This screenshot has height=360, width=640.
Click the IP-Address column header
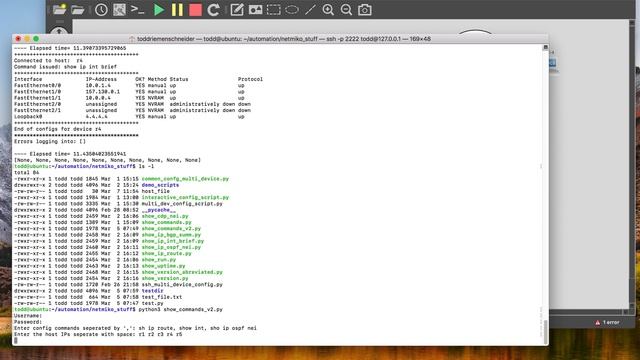[101, 79]
